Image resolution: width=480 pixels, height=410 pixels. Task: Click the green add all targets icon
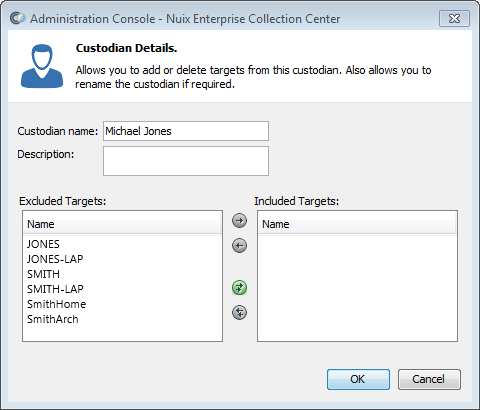(x=239, y=287)
